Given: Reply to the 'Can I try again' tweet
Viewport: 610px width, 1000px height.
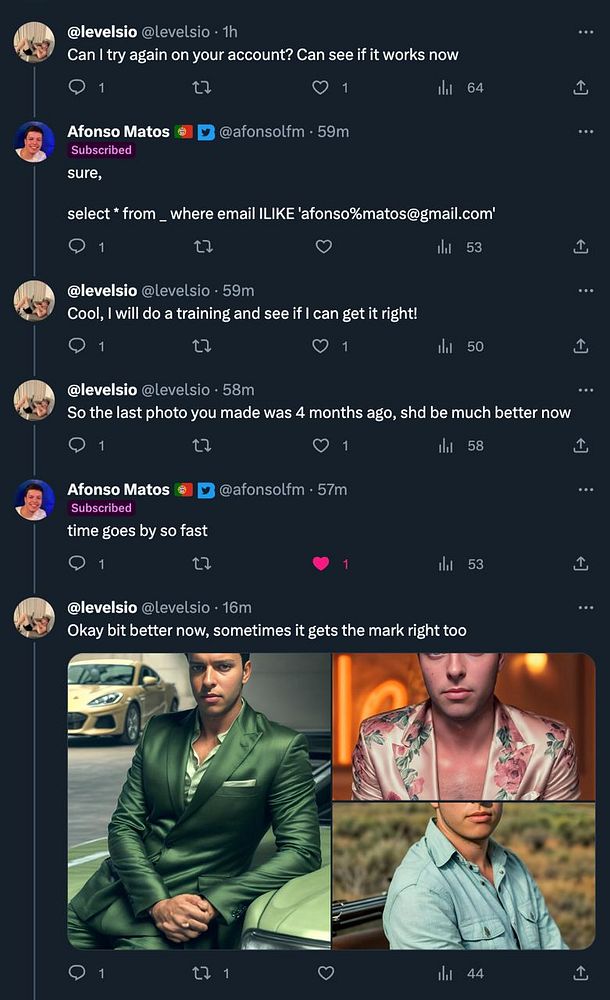Looking at the screenshot, I should click(77, 88).
